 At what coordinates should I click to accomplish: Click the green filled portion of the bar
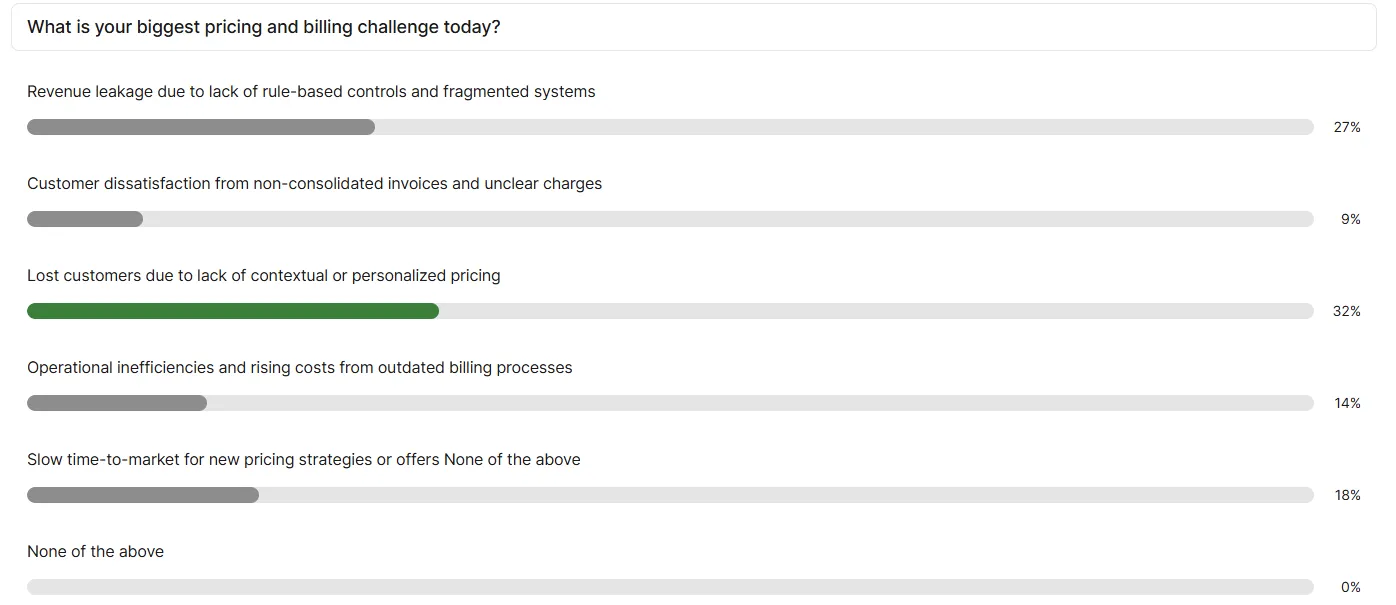pyautogui.click(x=232, y=311)
